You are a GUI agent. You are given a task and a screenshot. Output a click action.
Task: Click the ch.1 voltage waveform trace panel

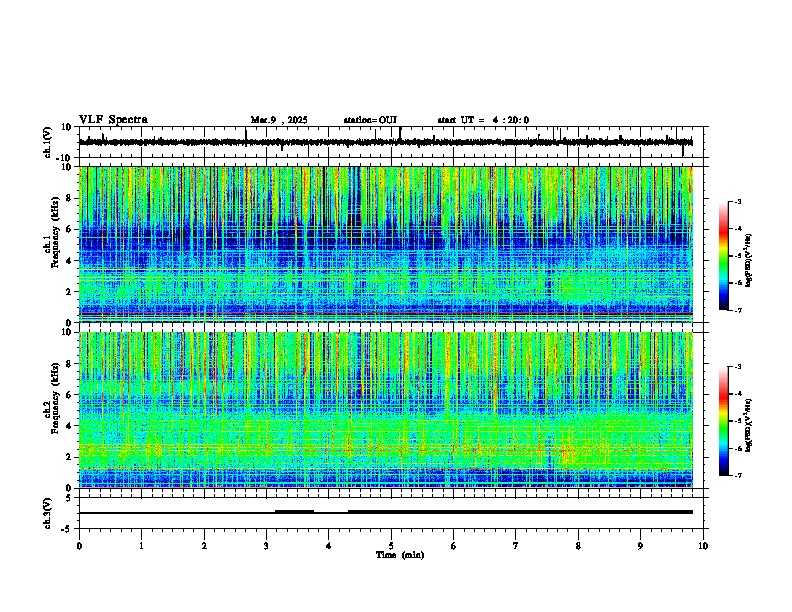click(x=391, y=142)
